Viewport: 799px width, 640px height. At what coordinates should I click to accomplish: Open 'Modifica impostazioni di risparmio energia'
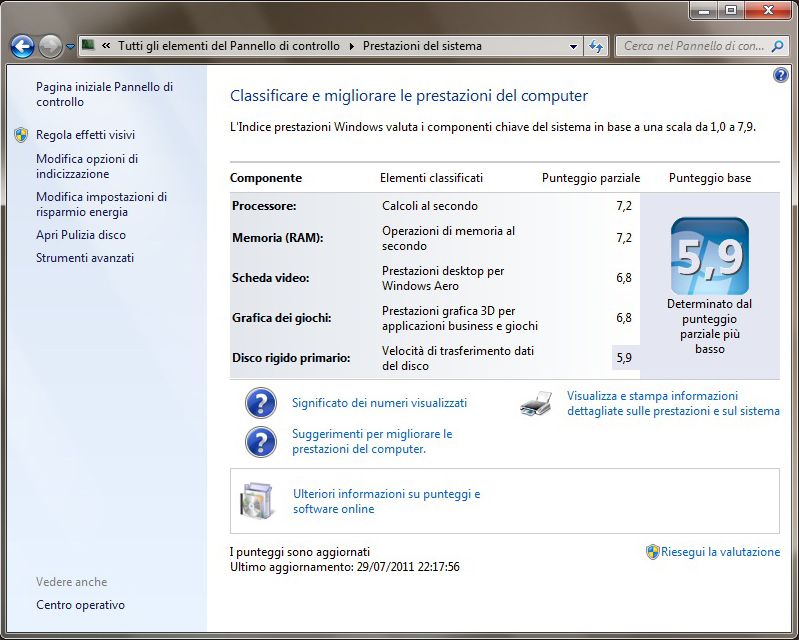click(x=101, y=204)
